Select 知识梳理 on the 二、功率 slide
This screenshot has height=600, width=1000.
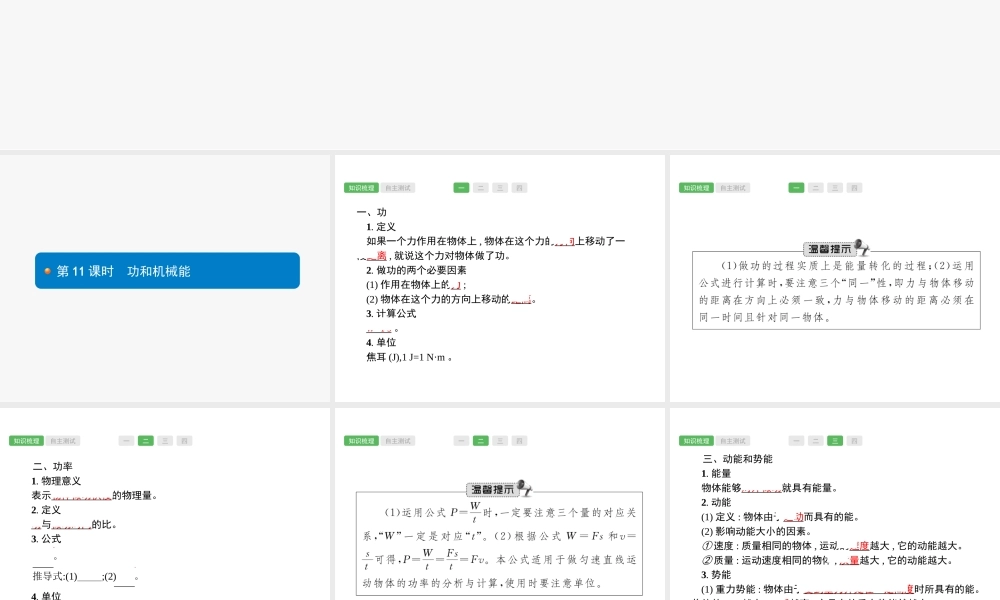(x=26, y=441)
